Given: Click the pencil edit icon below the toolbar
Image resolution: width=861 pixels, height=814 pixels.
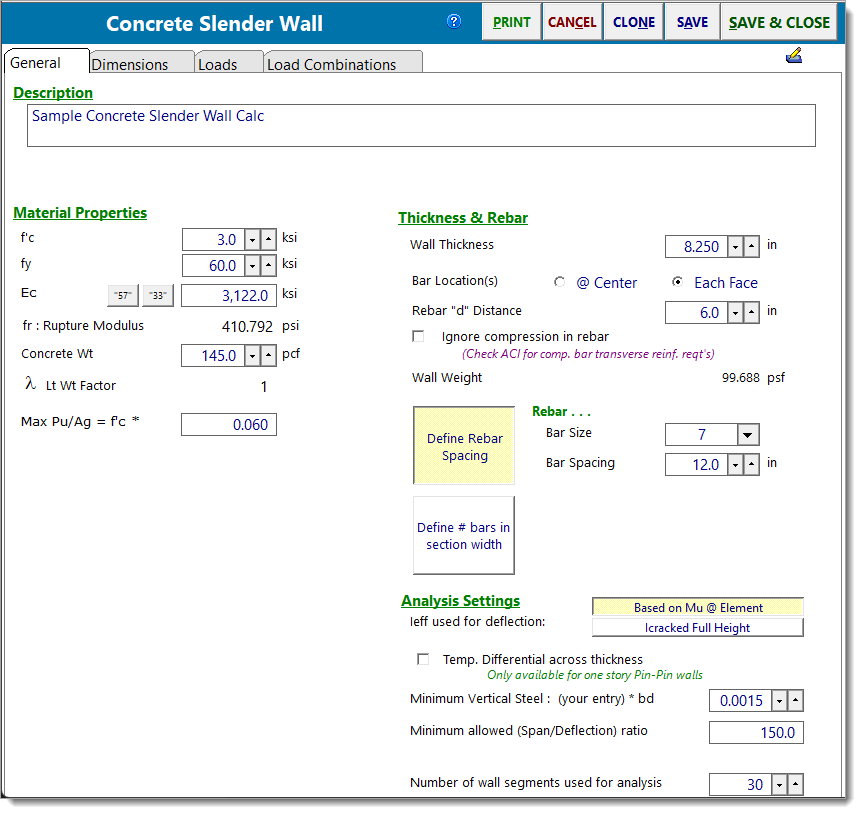Looking at the screenshot, I should 793,55.
